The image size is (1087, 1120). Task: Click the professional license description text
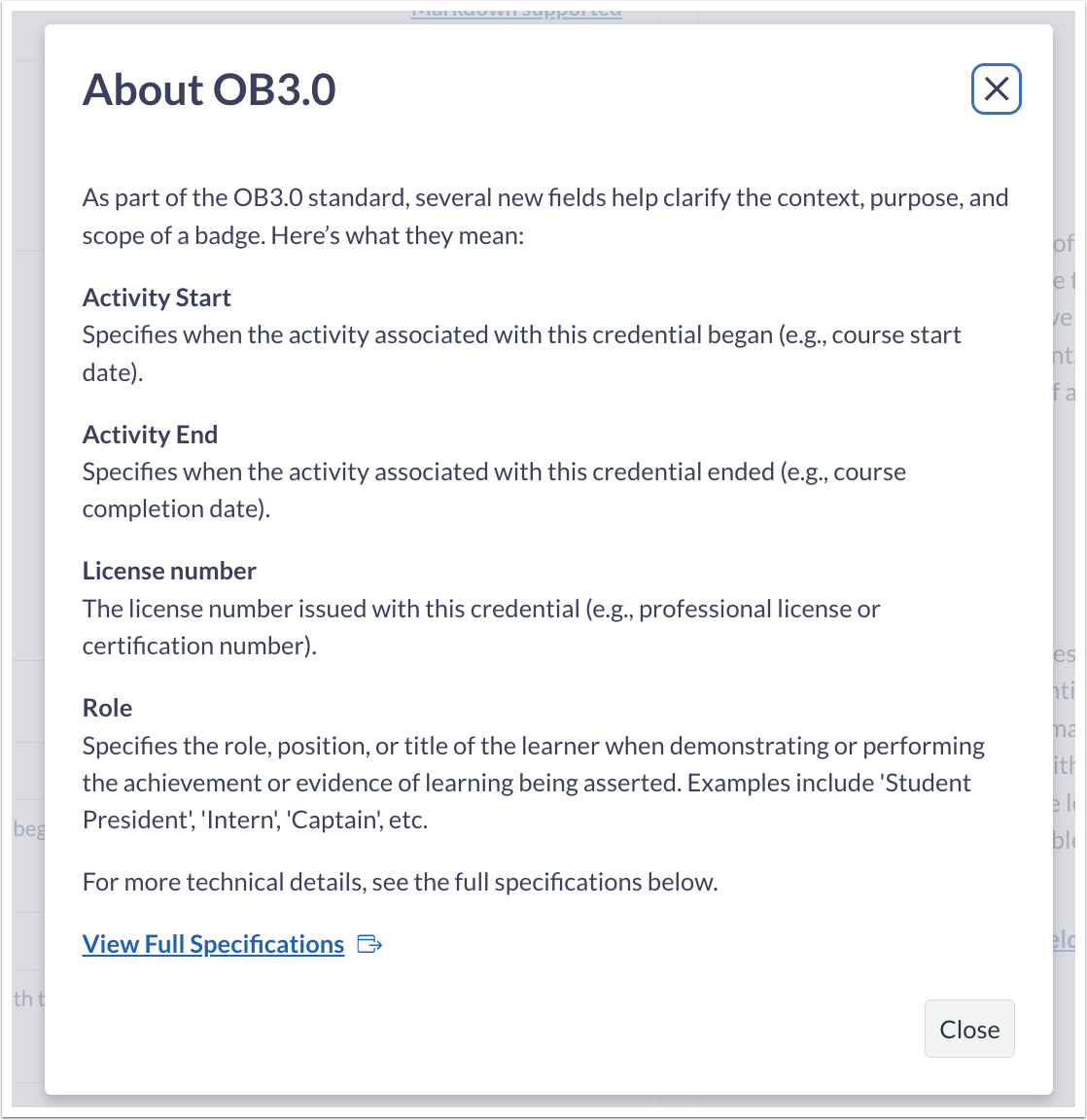pos(482,626)
